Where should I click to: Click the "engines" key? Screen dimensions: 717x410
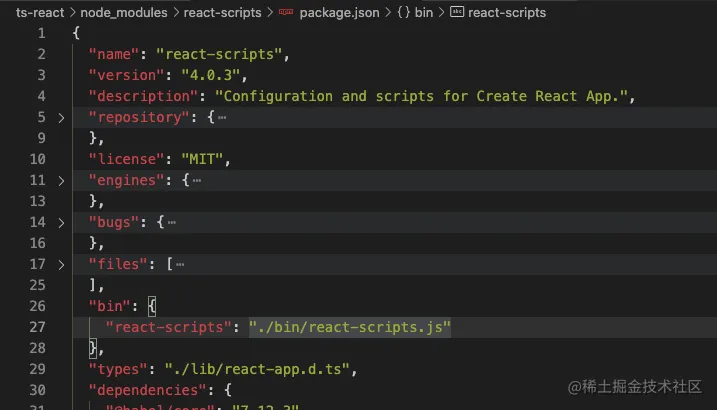coord(126,181)
